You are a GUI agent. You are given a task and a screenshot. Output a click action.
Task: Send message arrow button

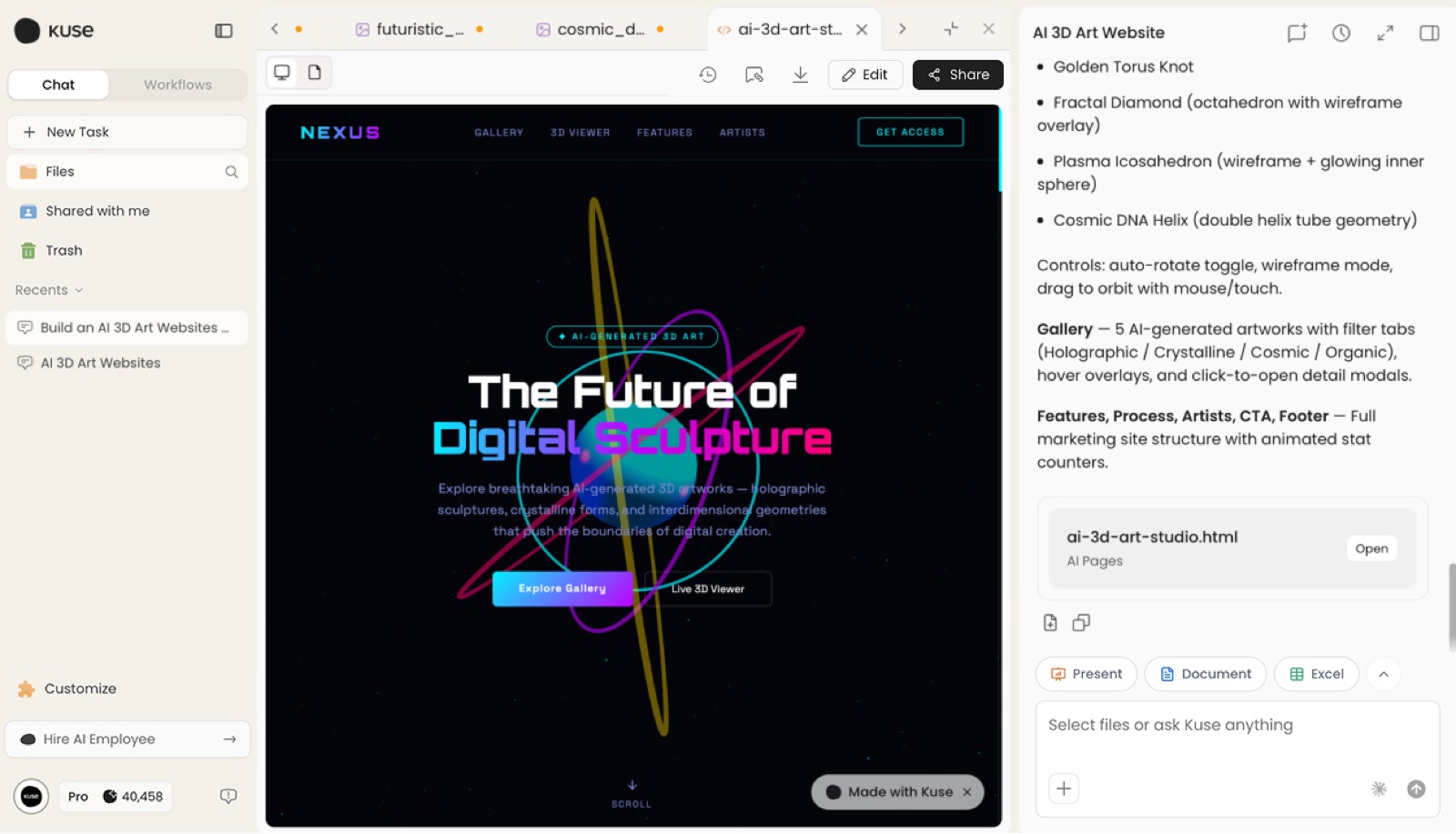tap(1416, 789)
